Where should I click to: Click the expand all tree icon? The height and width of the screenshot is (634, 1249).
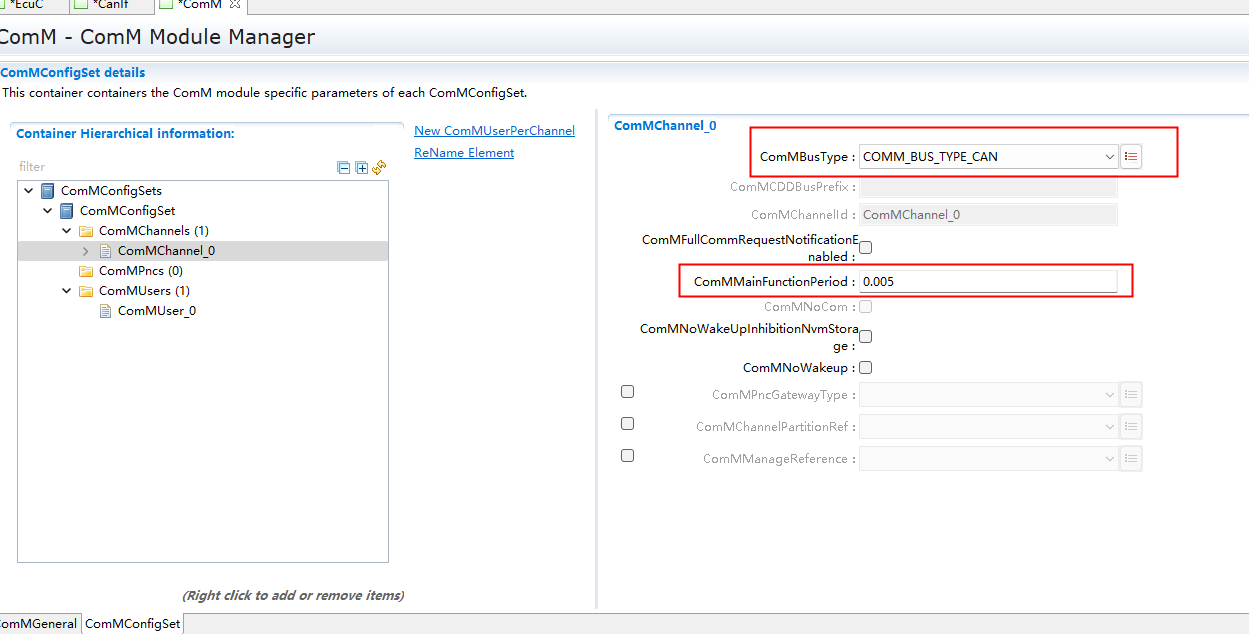click(361, 168)
